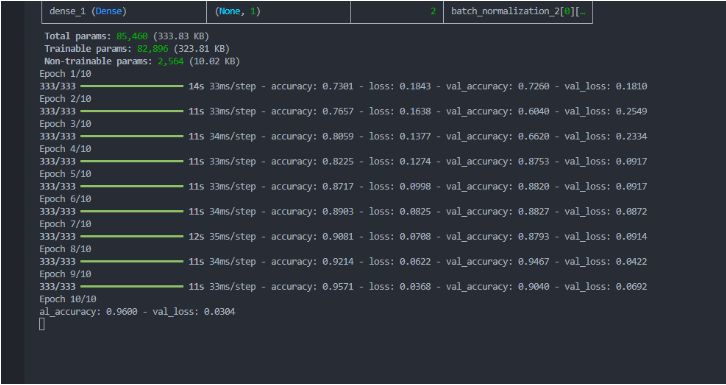Viewport: 726px width, 385px height.
Task: Click the "loss: 0.1377" value
Action: pos(400,136)
